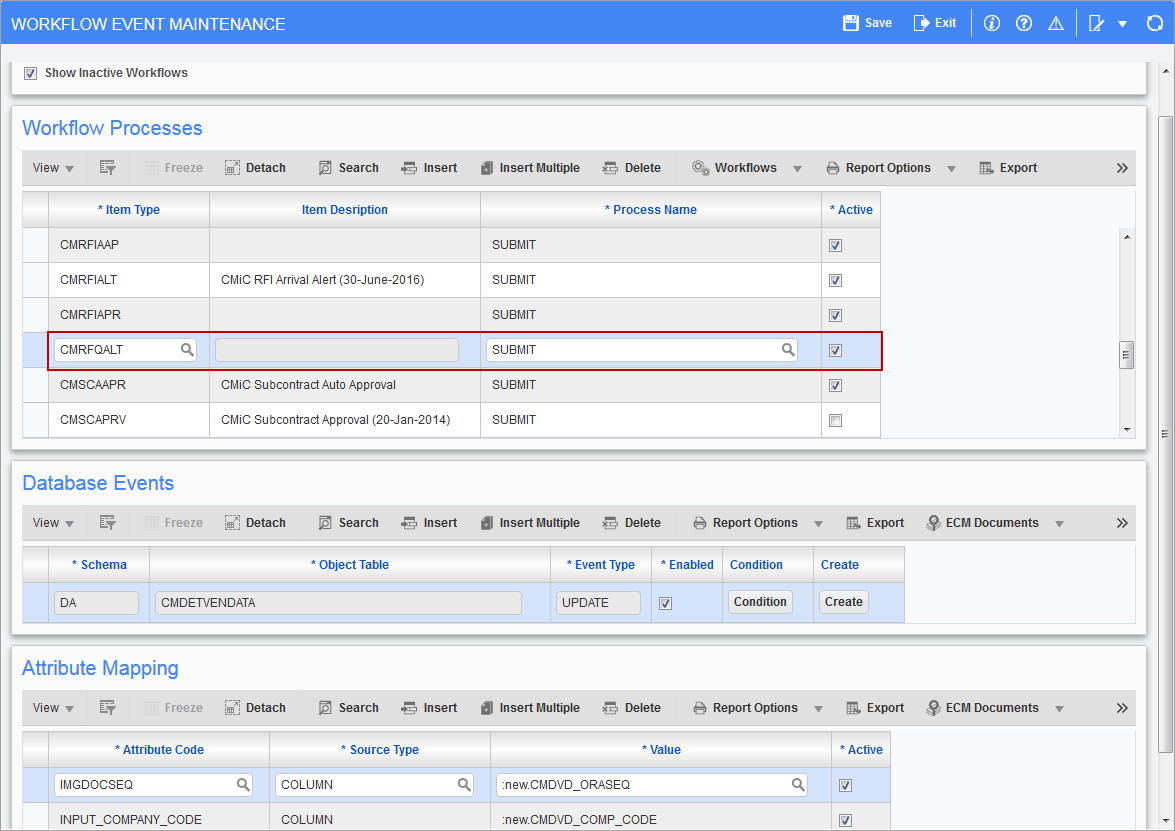
Task: Click Export in Attribute Mapping toolbar
Action: [875, 708]
